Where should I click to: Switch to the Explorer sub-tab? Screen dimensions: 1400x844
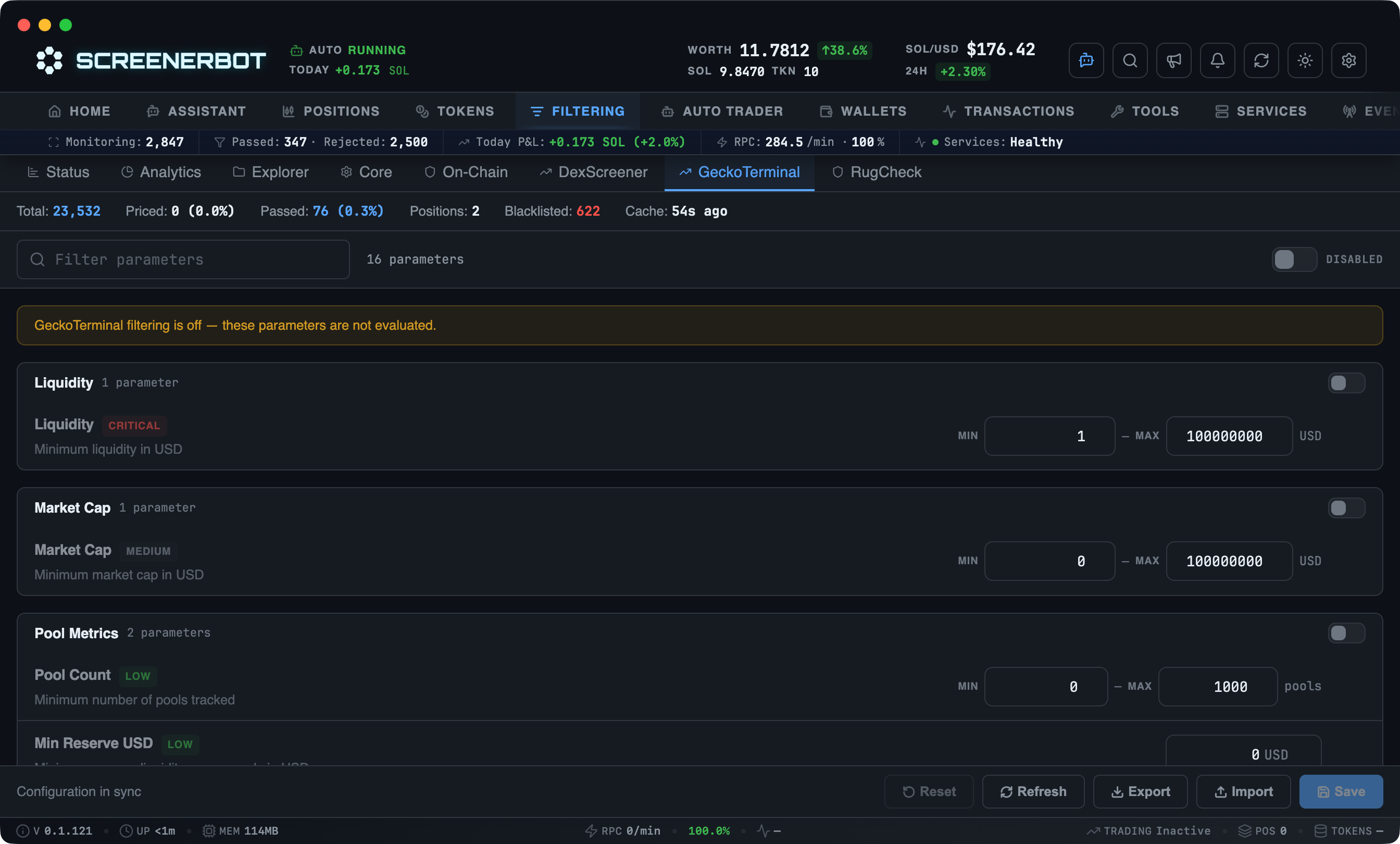pos(270,172)
